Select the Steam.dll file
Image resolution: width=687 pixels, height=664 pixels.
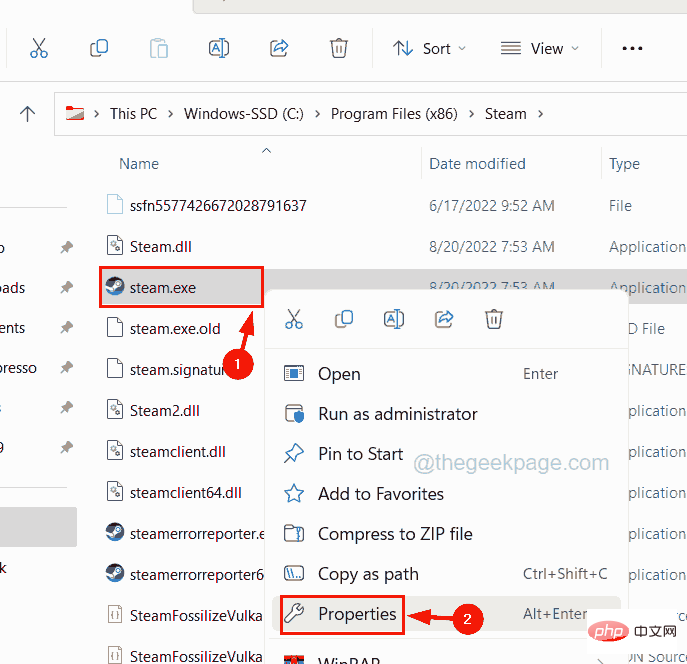pos(160,247)
